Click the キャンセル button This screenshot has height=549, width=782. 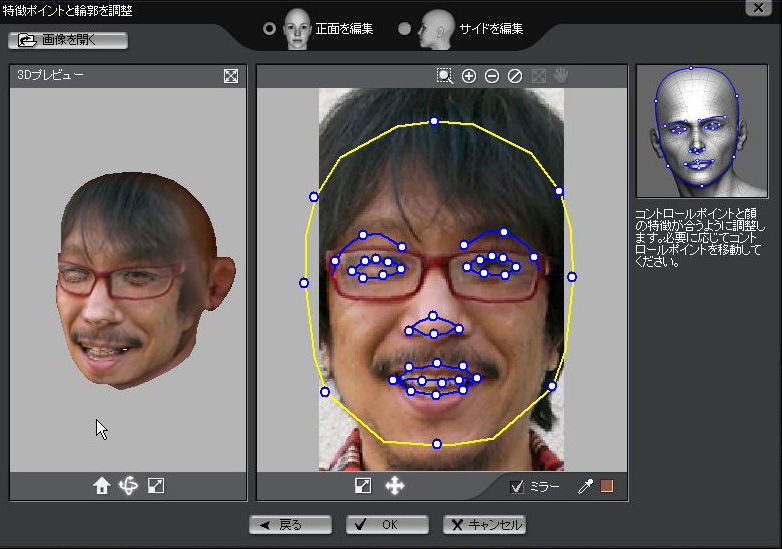pyautogui.click(x=484, y=524)
